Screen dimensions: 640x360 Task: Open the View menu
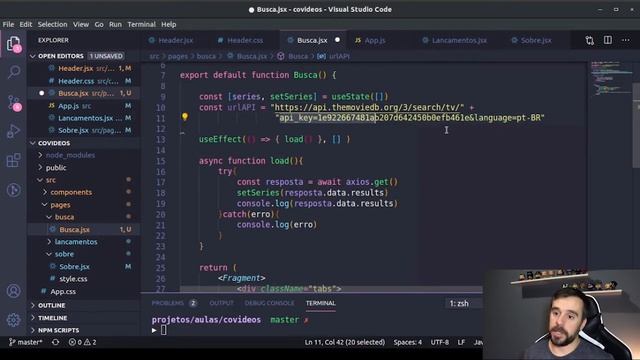81,24
